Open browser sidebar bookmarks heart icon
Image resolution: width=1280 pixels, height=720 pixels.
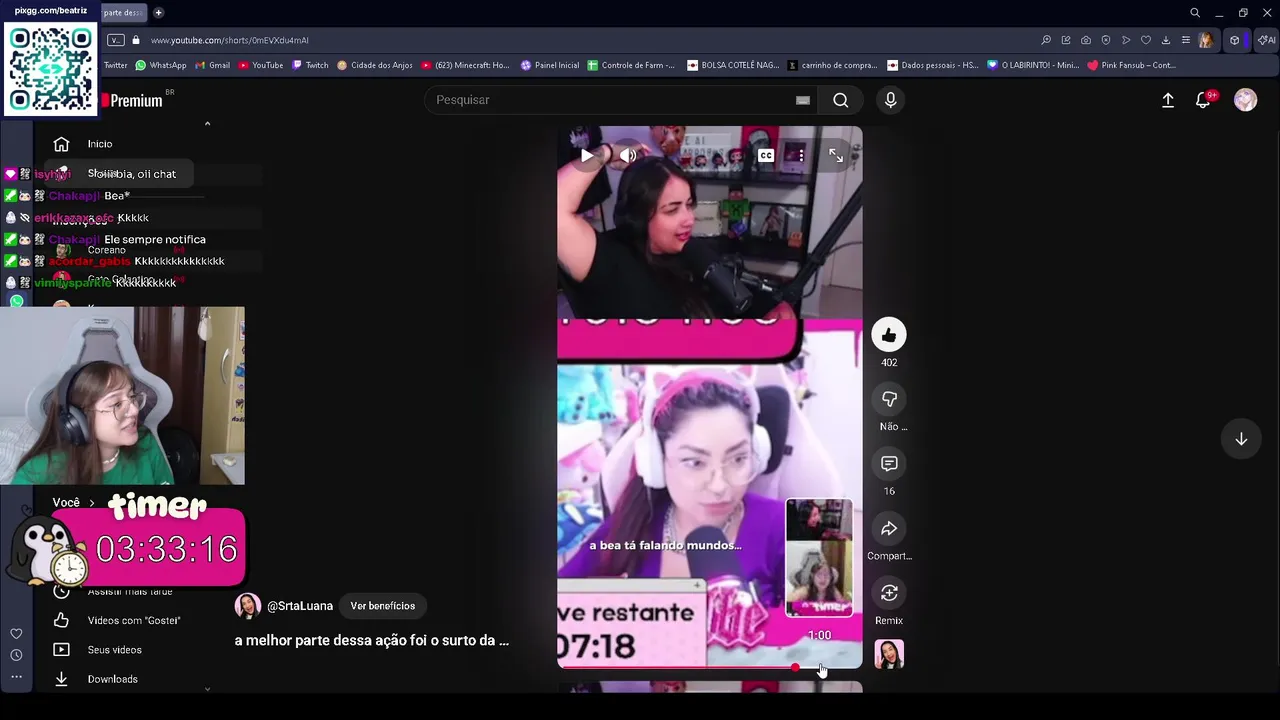(x=16, y=634)
